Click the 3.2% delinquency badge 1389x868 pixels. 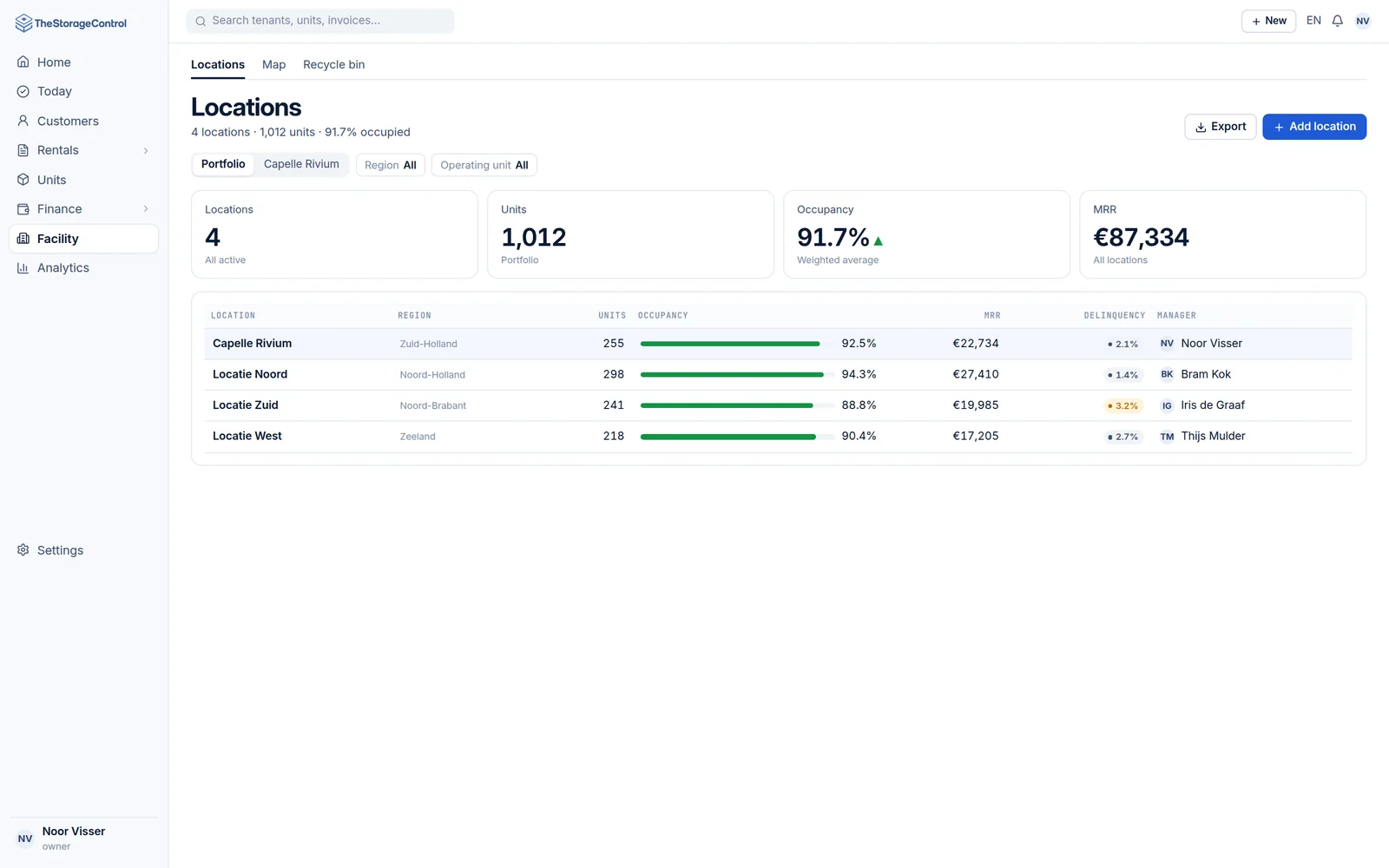tap(1122, 406)
